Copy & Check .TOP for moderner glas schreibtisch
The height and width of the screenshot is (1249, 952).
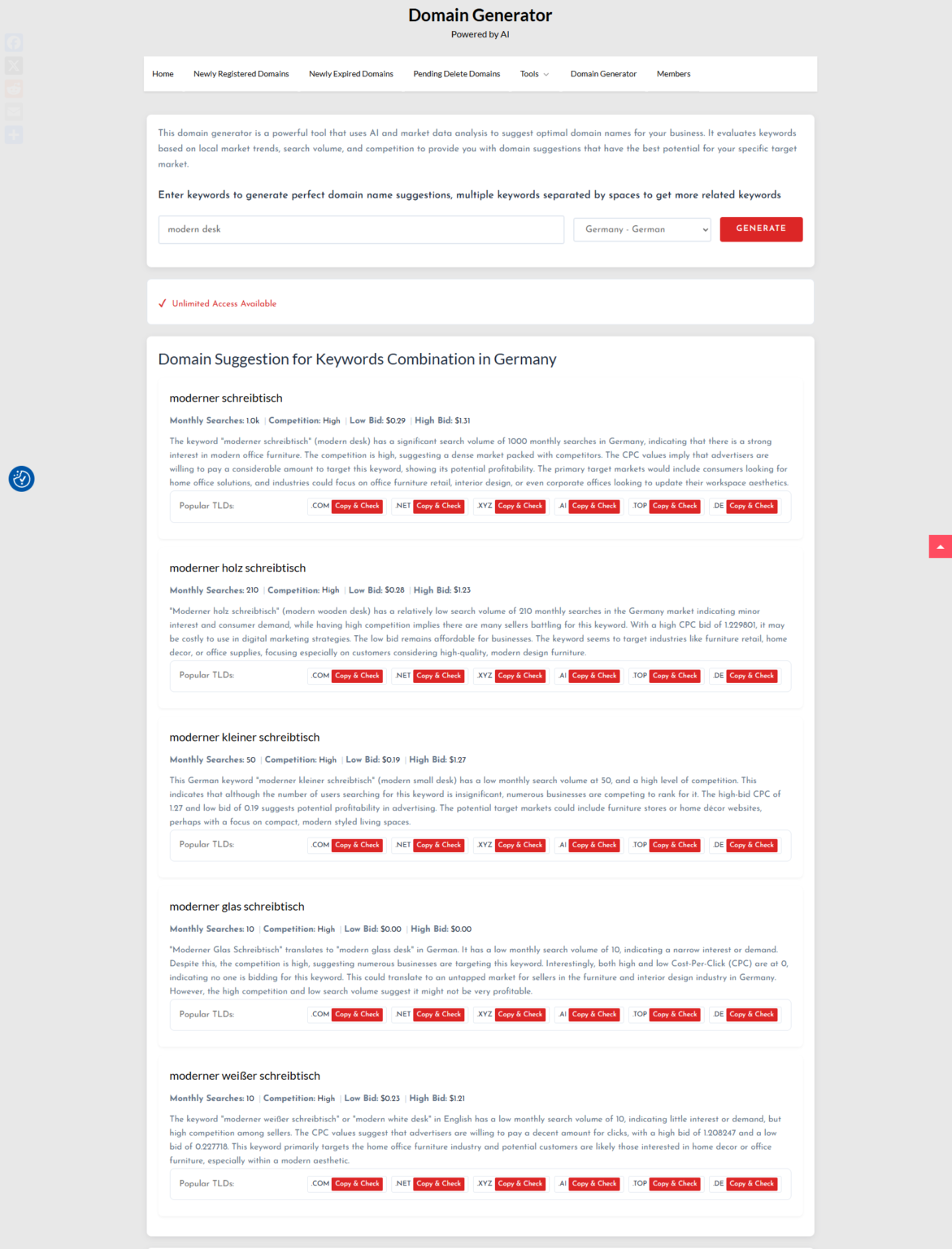[x=675, y=1014]
